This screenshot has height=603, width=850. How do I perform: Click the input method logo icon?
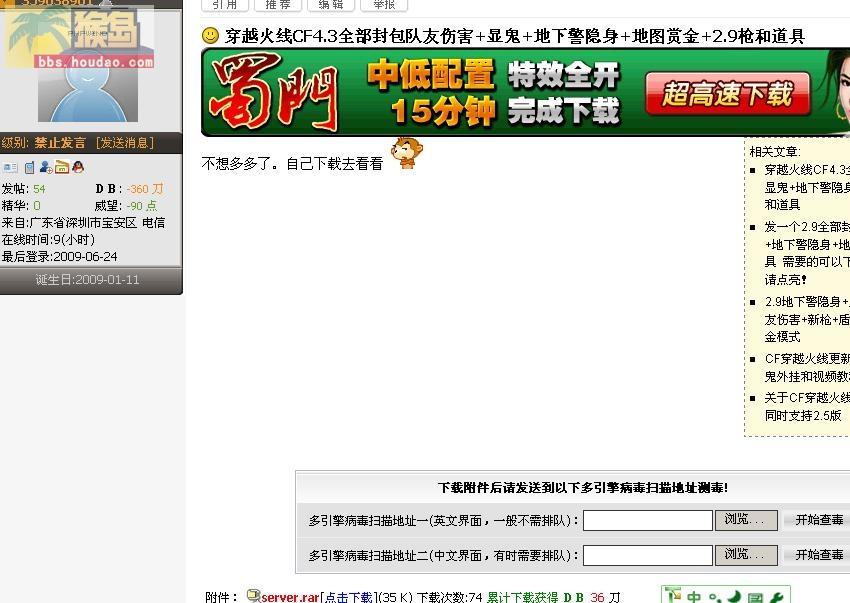[x=673, y=595]
